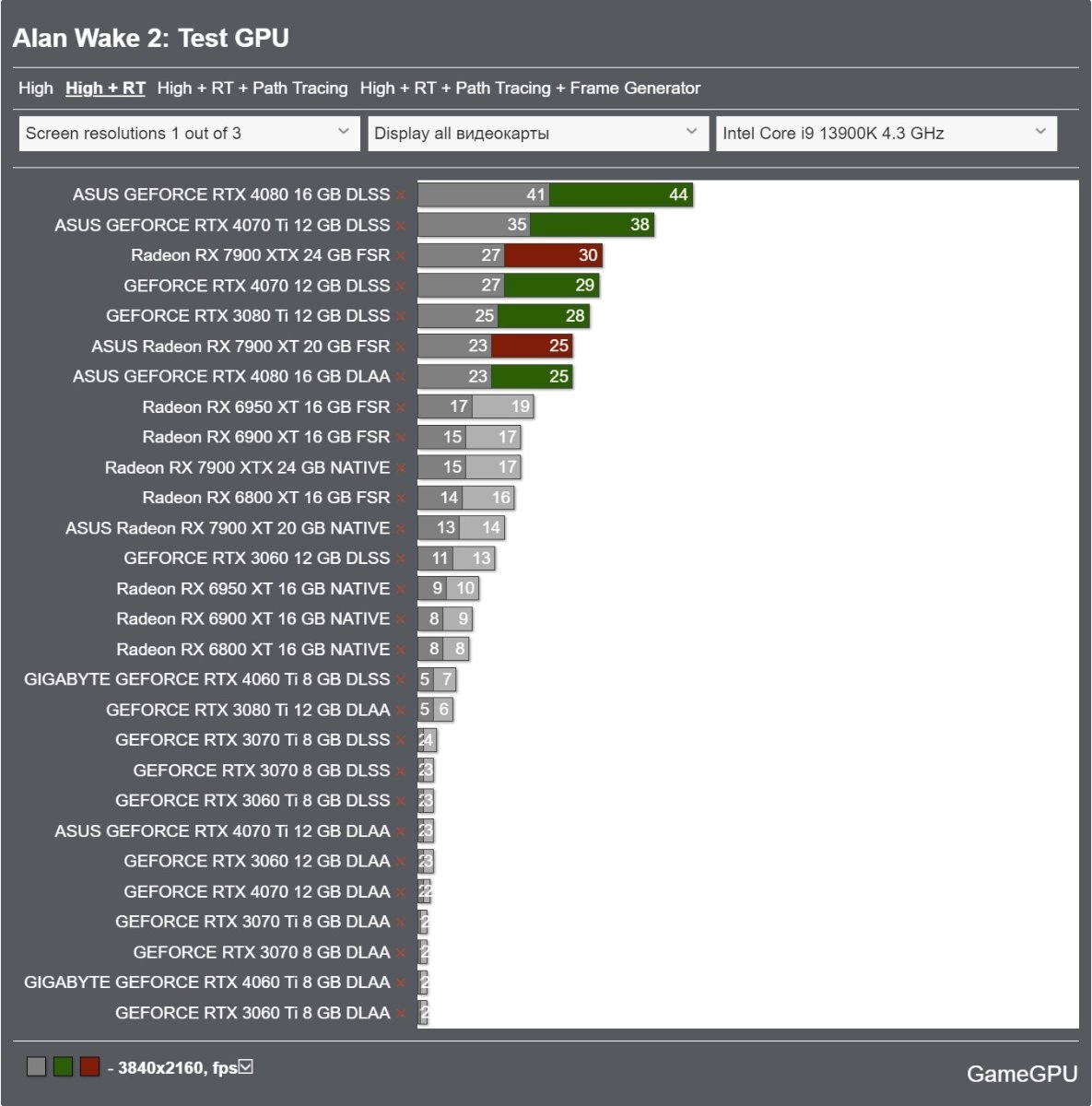Click the green 38 fps bar of RTX 4070 Ti DLSS
This screenshot has height=1106, width=1092.
pyautogui.click(x=592, y=225)
